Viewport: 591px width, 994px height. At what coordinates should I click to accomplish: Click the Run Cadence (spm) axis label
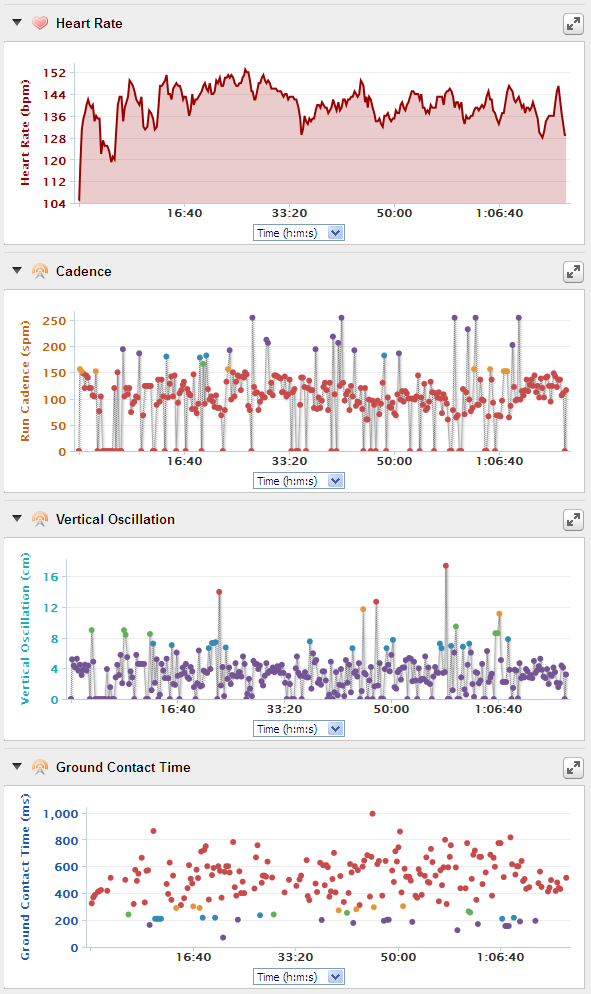25,381
